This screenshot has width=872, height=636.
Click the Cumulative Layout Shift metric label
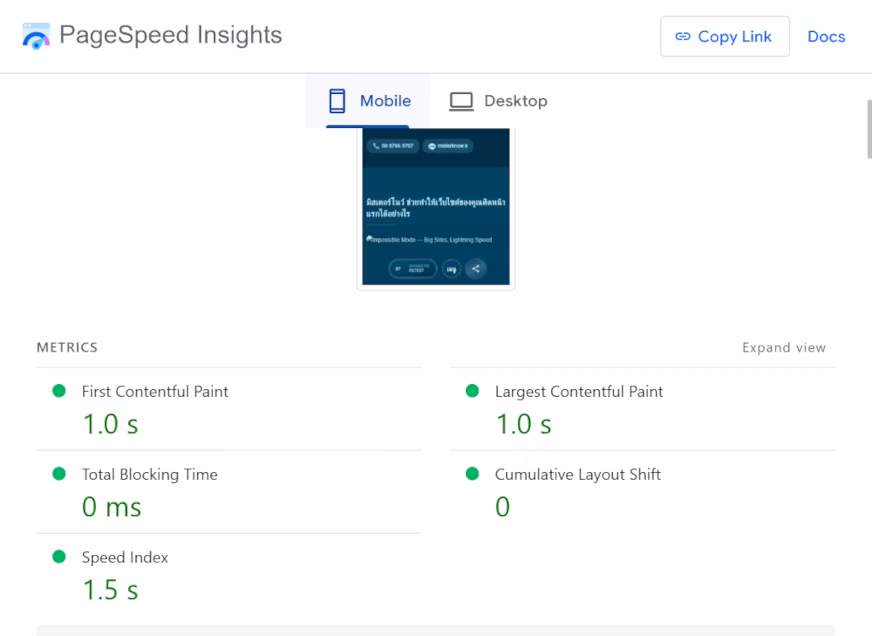click(578, 474)
